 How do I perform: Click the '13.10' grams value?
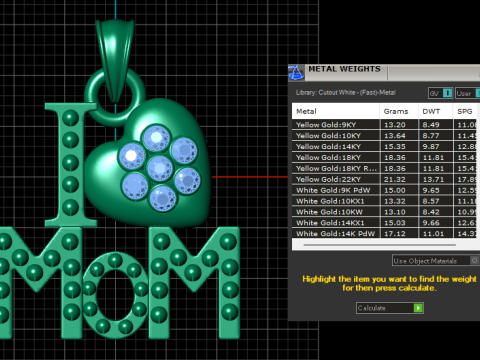(395, 212)
